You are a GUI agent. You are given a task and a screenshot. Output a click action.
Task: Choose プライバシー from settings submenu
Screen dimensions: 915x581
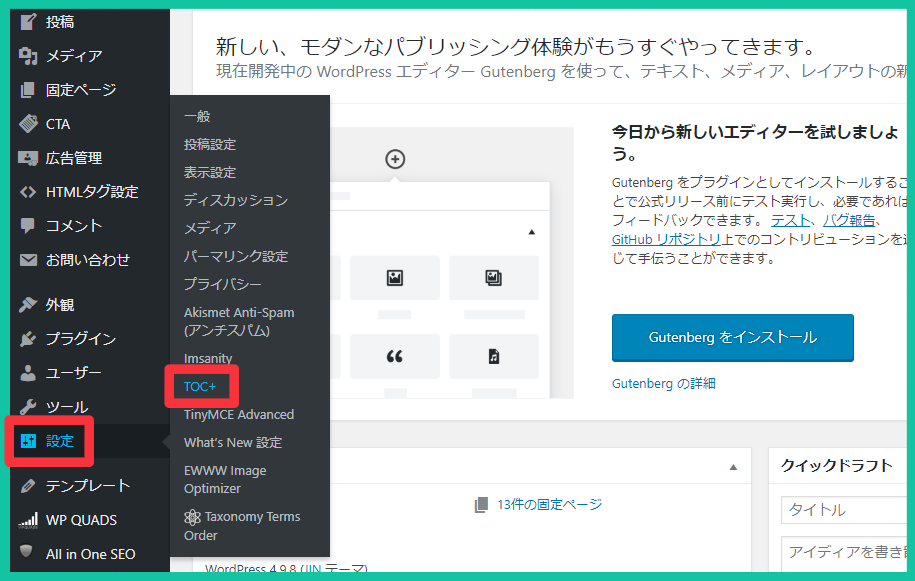coord(223,284)
